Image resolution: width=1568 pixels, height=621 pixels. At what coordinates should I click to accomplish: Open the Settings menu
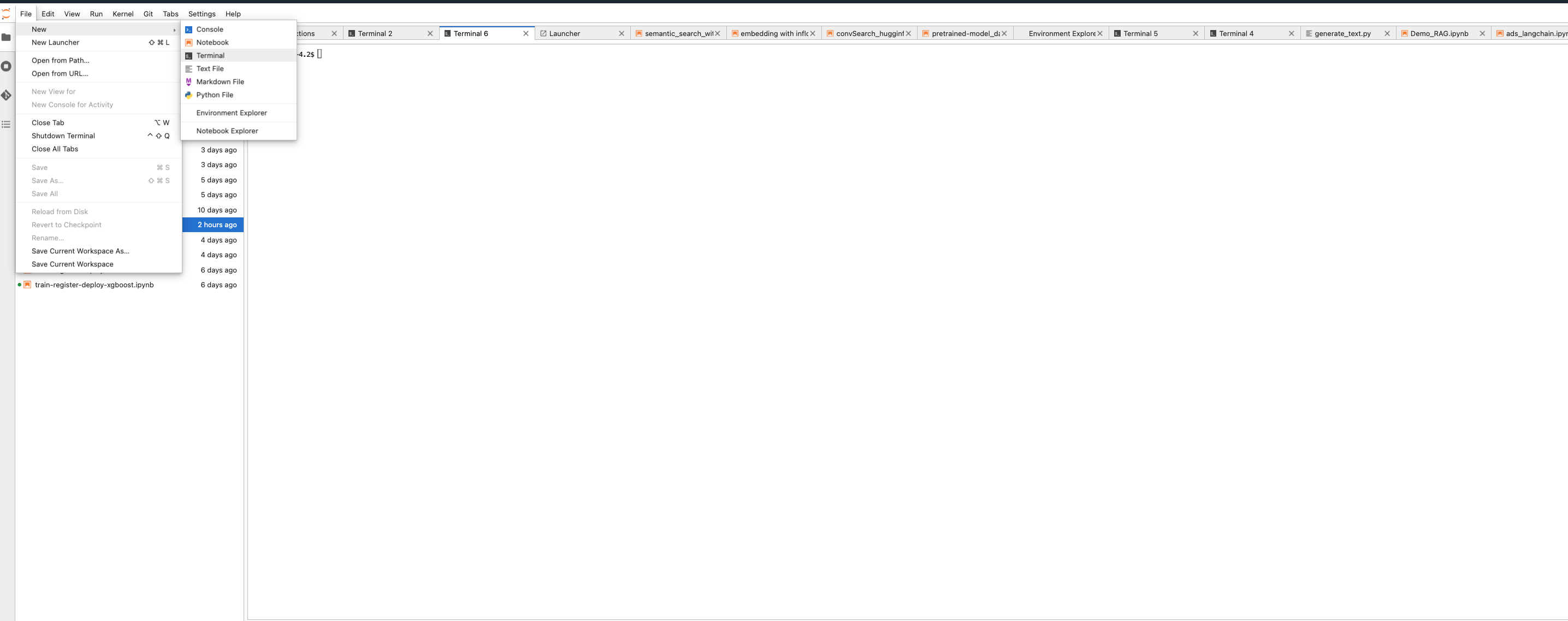(202, 14)
